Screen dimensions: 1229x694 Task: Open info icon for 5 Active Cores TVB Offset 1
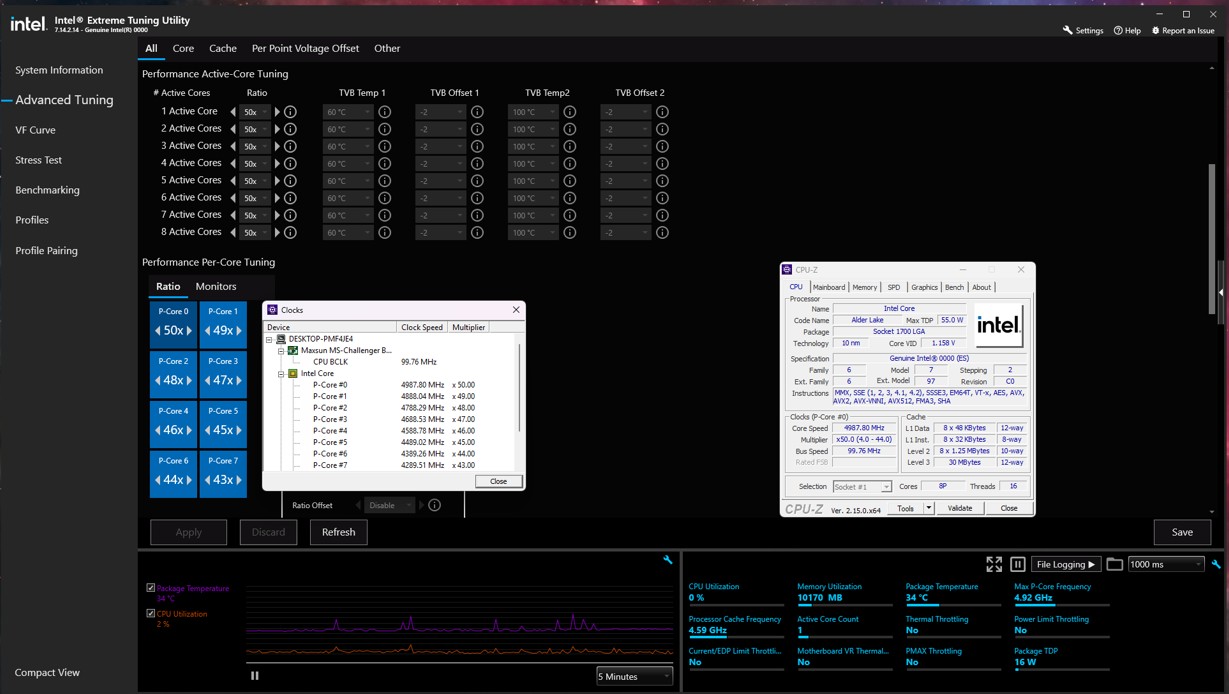[x=477, y=181]
